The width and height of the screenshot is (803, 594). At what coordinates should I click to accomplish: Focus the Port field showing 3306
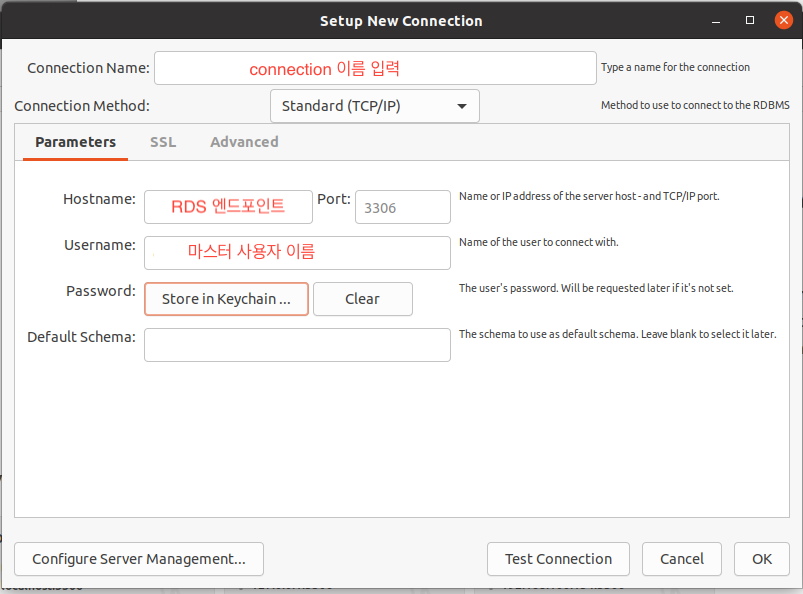[403, 207]
